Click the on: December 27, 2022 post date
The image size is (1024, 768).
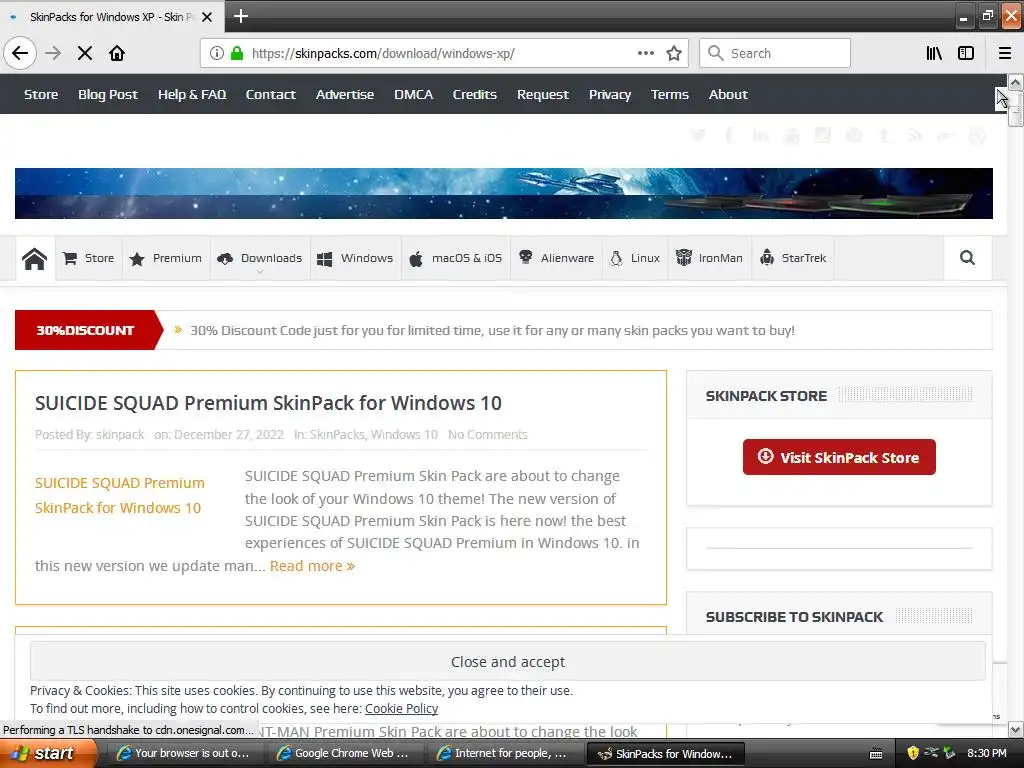[219, 435]
